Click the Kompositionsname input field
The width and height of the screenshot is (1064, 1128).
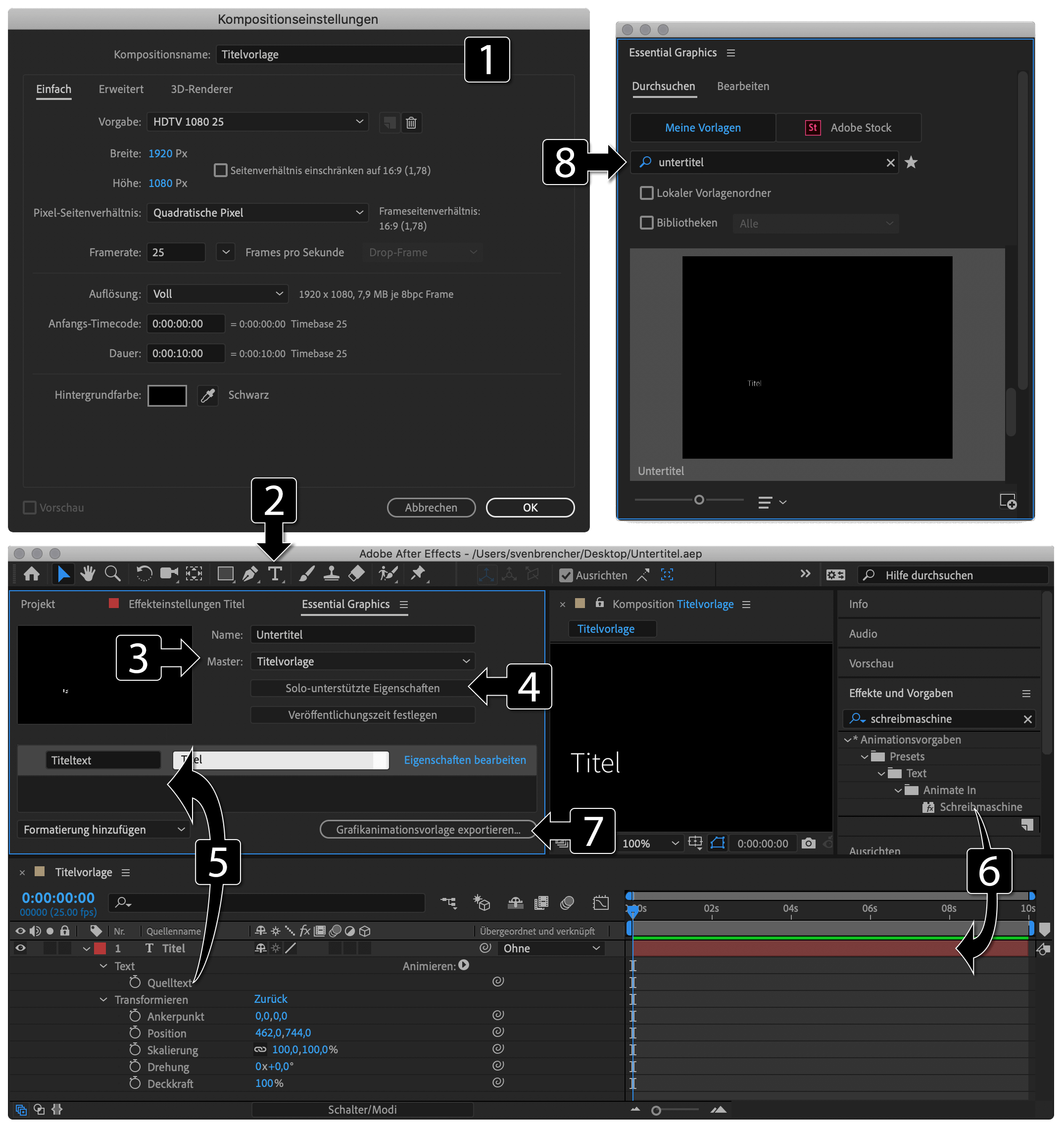point(340,54)
